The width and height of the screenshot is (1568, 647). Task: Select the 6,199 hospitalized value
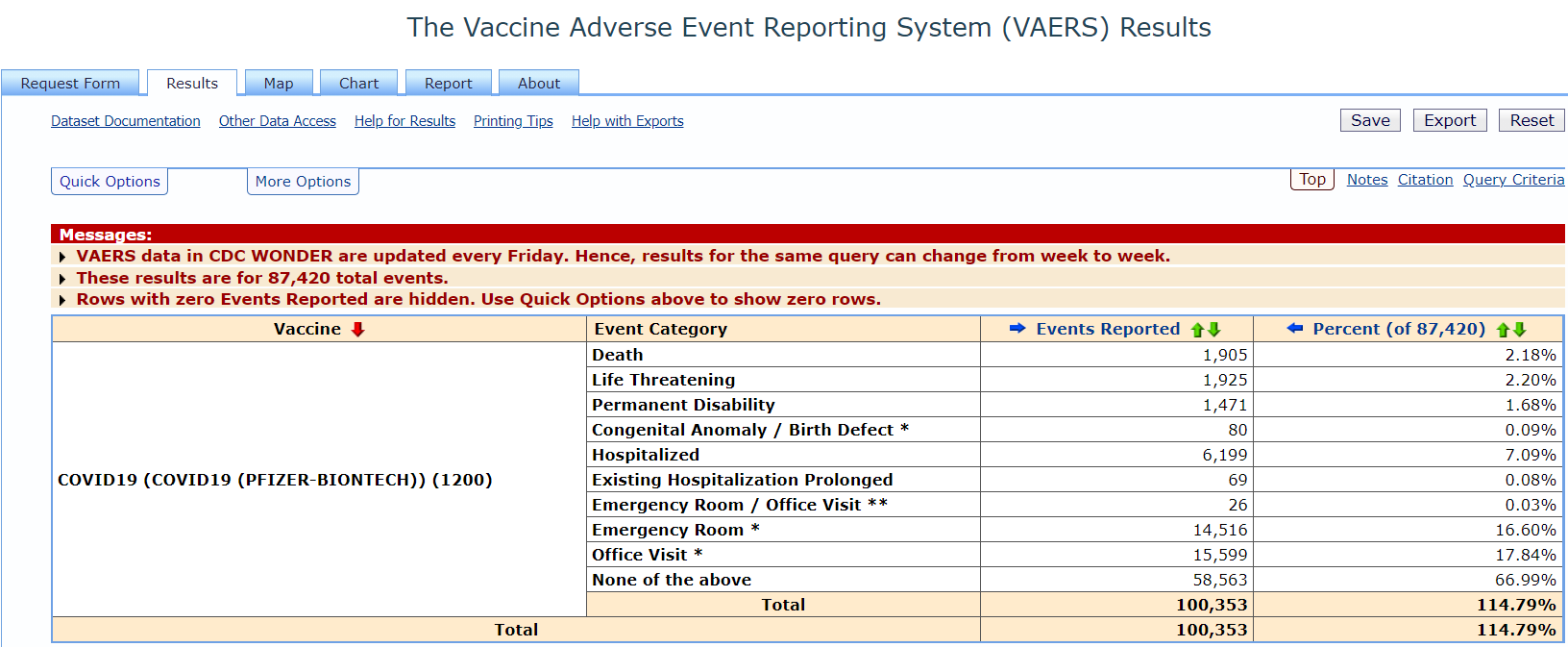click(1225, 455)
